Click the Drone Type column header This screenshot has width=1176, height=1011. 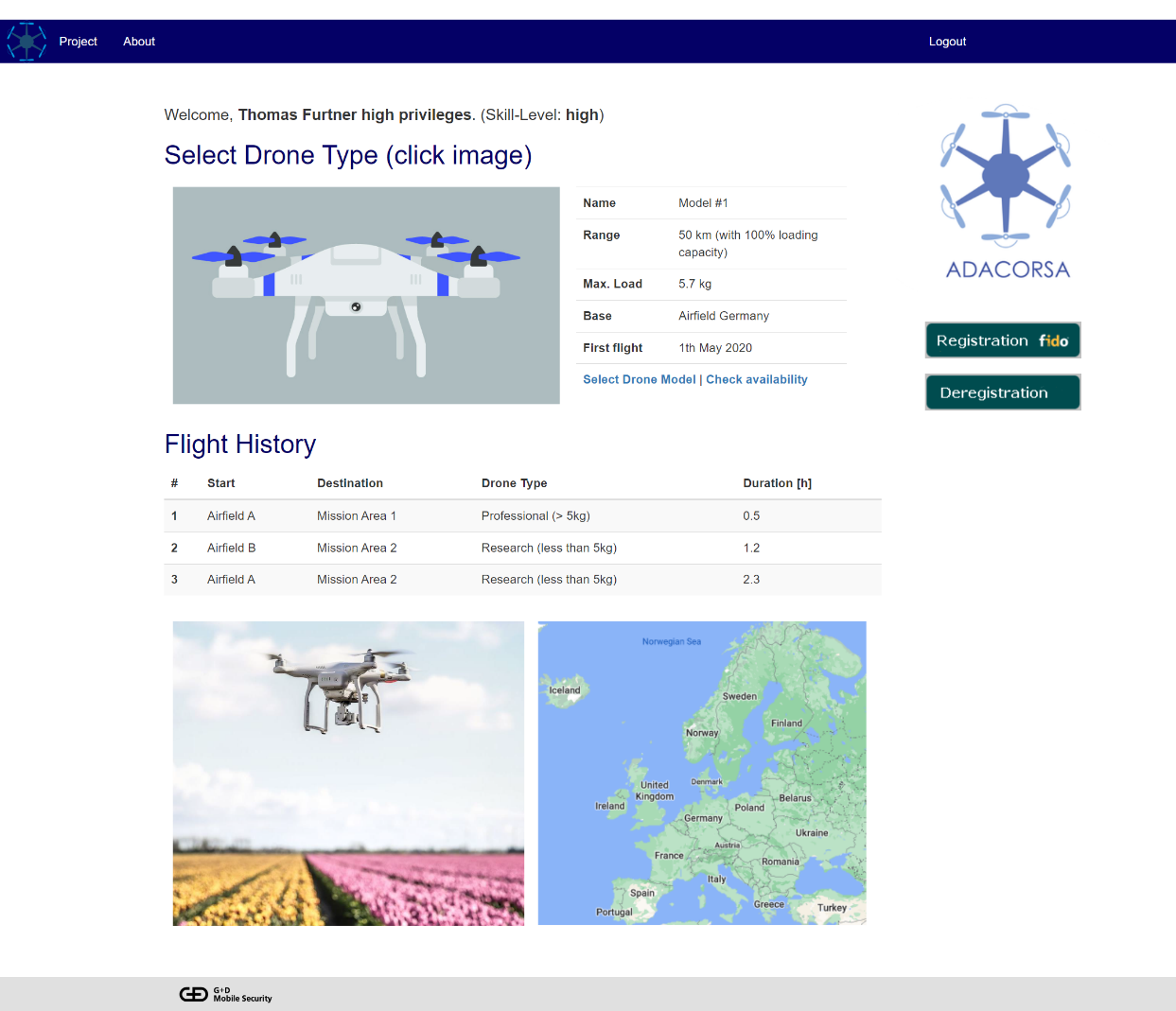(514, 483)
